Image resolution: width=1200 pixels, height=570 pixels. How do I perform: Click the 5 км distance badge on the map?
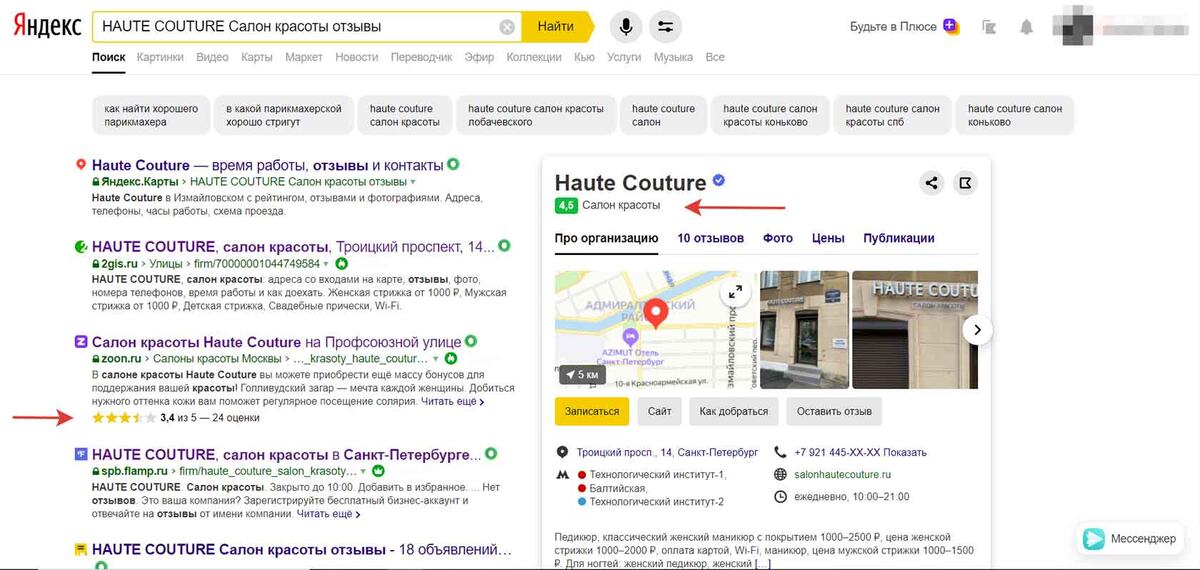[584, 375]
